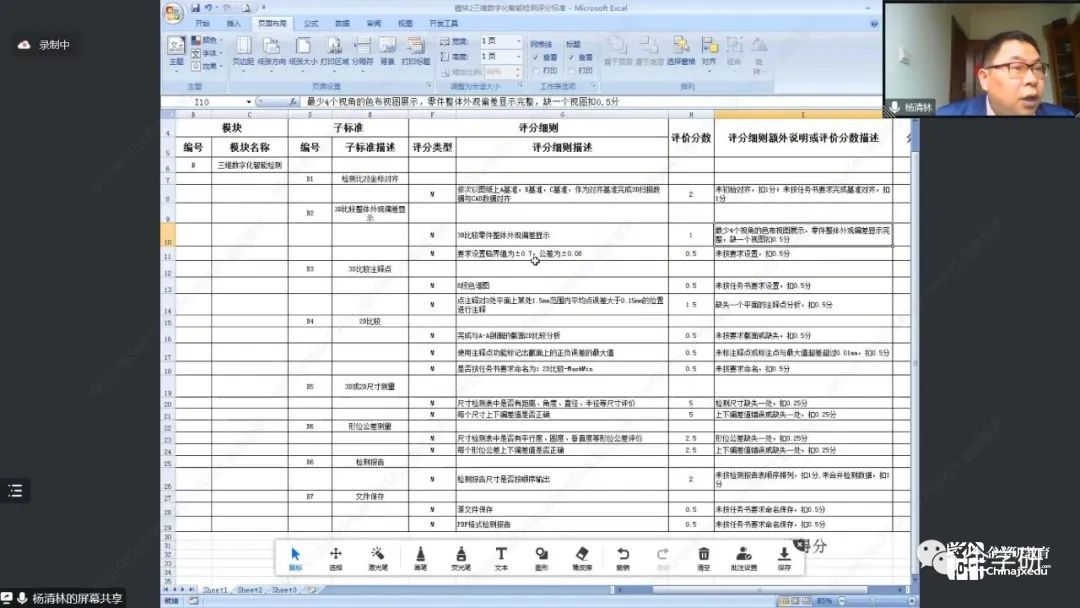Click the undo annotation icon

622,557
